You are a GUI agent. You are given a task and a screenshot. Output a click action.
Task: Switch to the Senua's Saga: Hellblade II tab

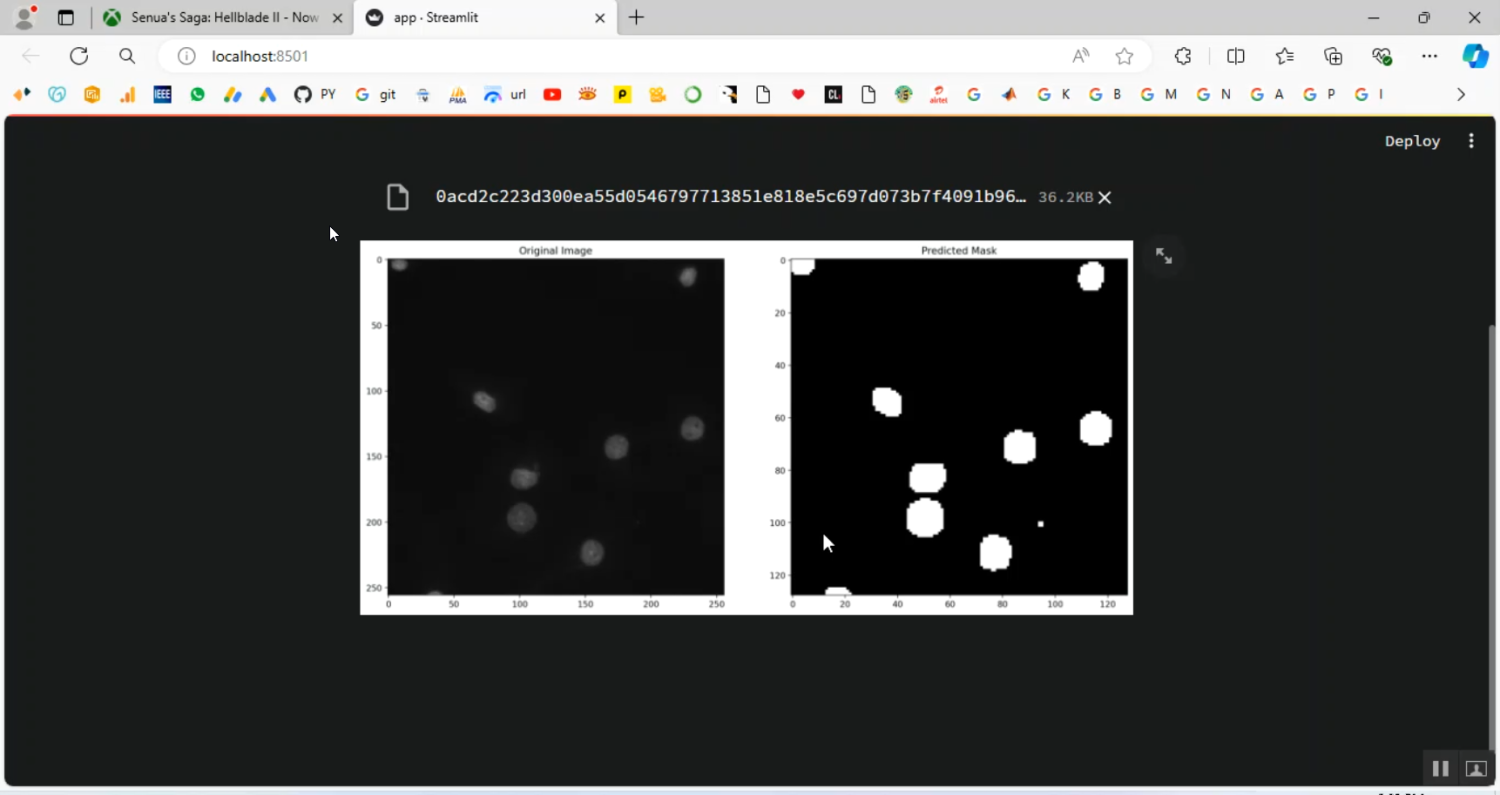coord(223,18)
